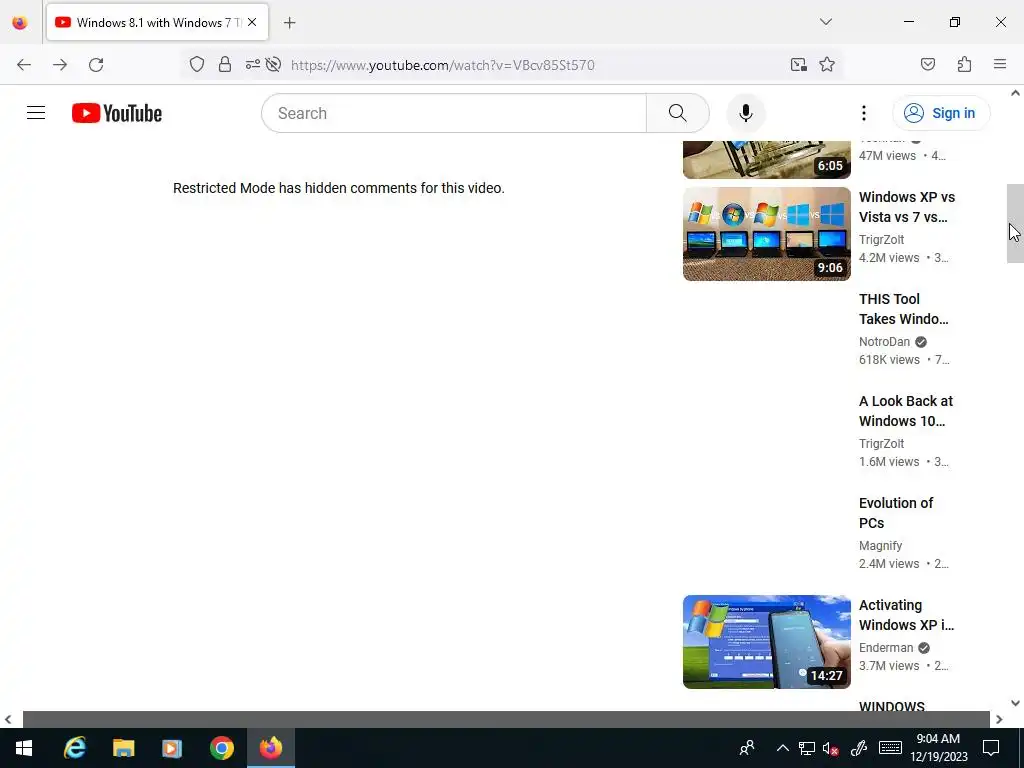The width and height of the screenshot is (1024, 768).
Task: Launch Google Chrome from taskbar
Action: (x=222, y=748)
